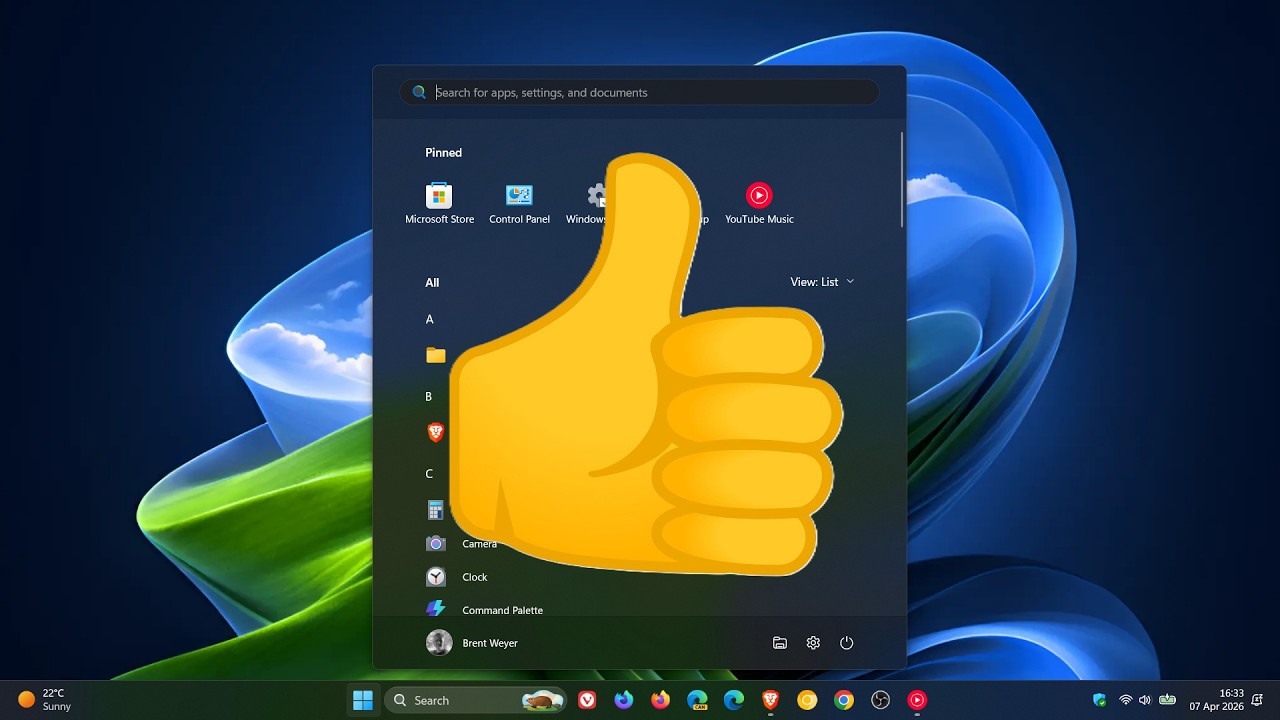The width and height of the screenshot is (1280, 720).
Task: Open Settings gear in Start menu footer
Action: pos(813,643)
